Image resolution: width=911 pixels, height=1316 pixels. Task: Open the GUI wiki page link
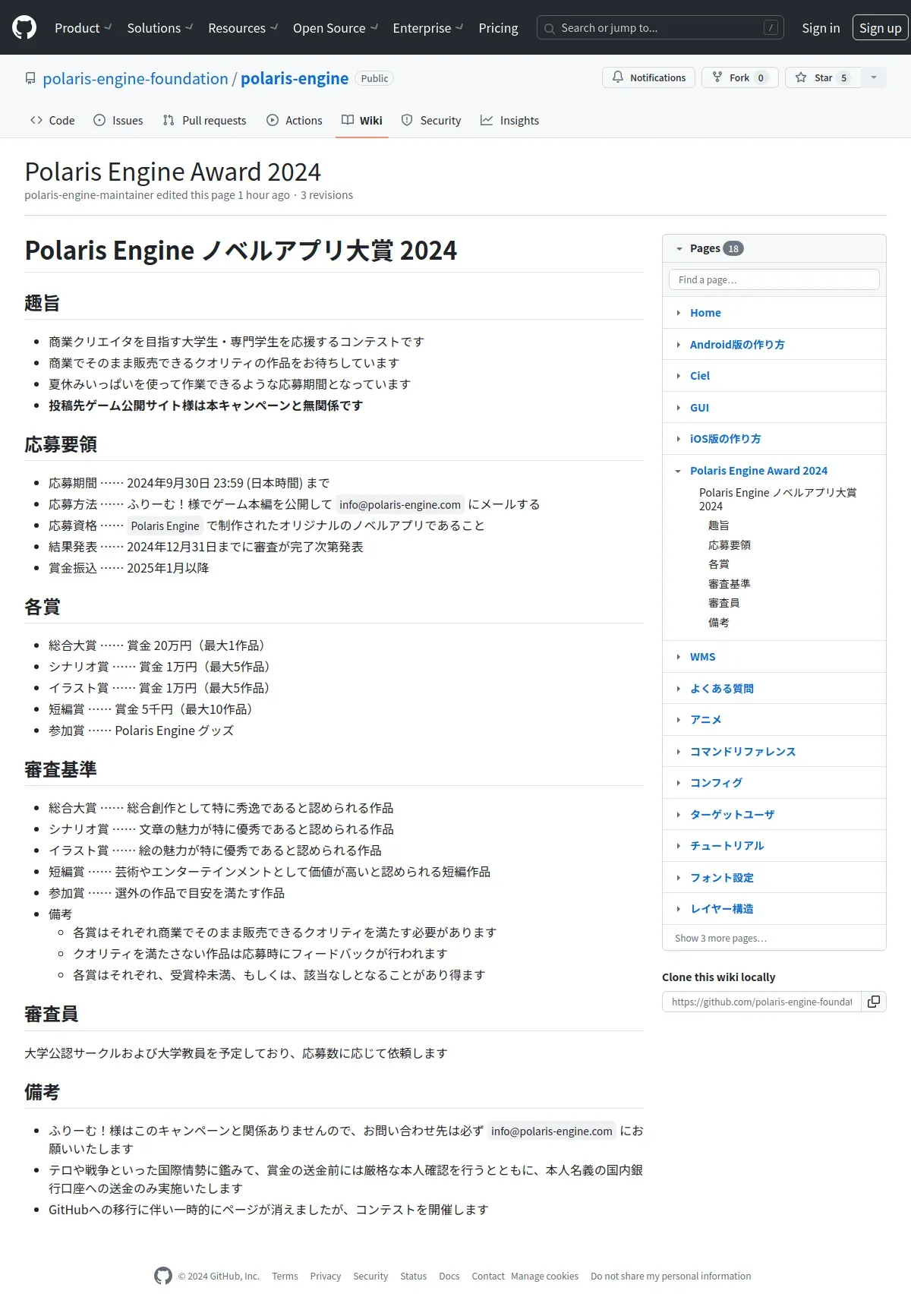pos(699,408)
